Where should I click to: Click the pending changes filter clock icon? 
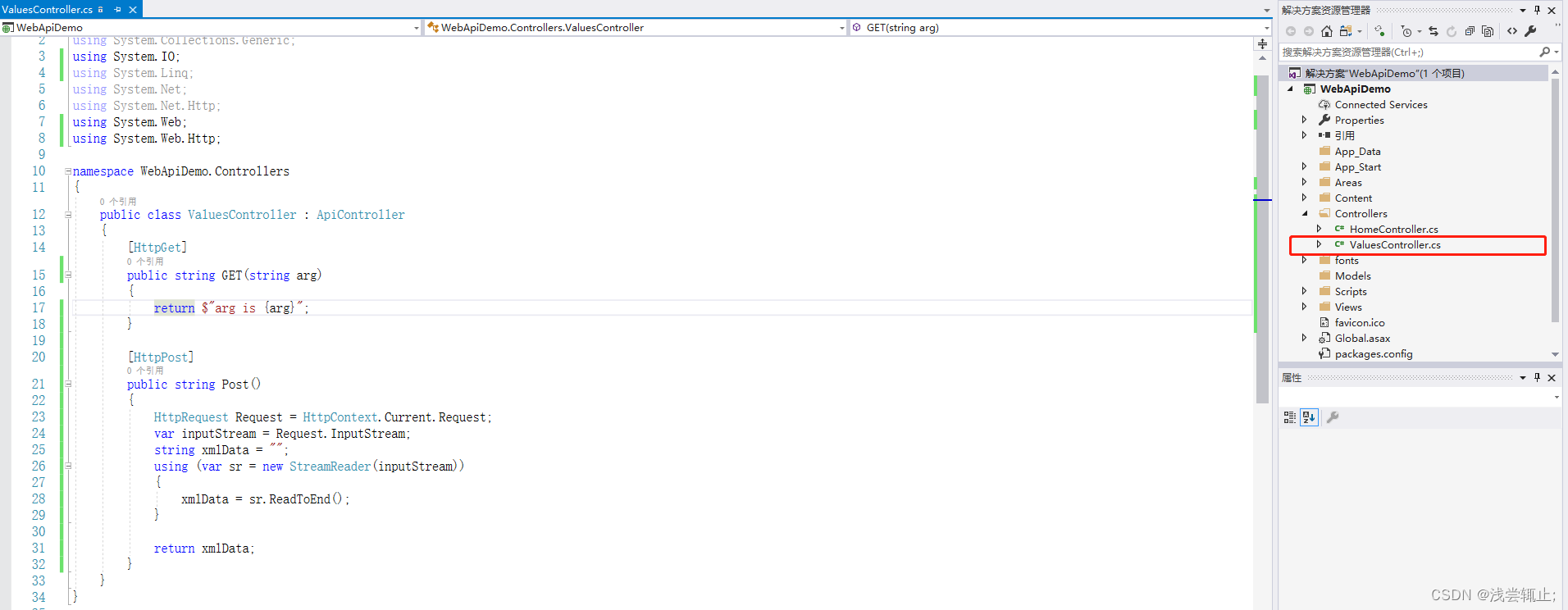[x=1406, y=31]
